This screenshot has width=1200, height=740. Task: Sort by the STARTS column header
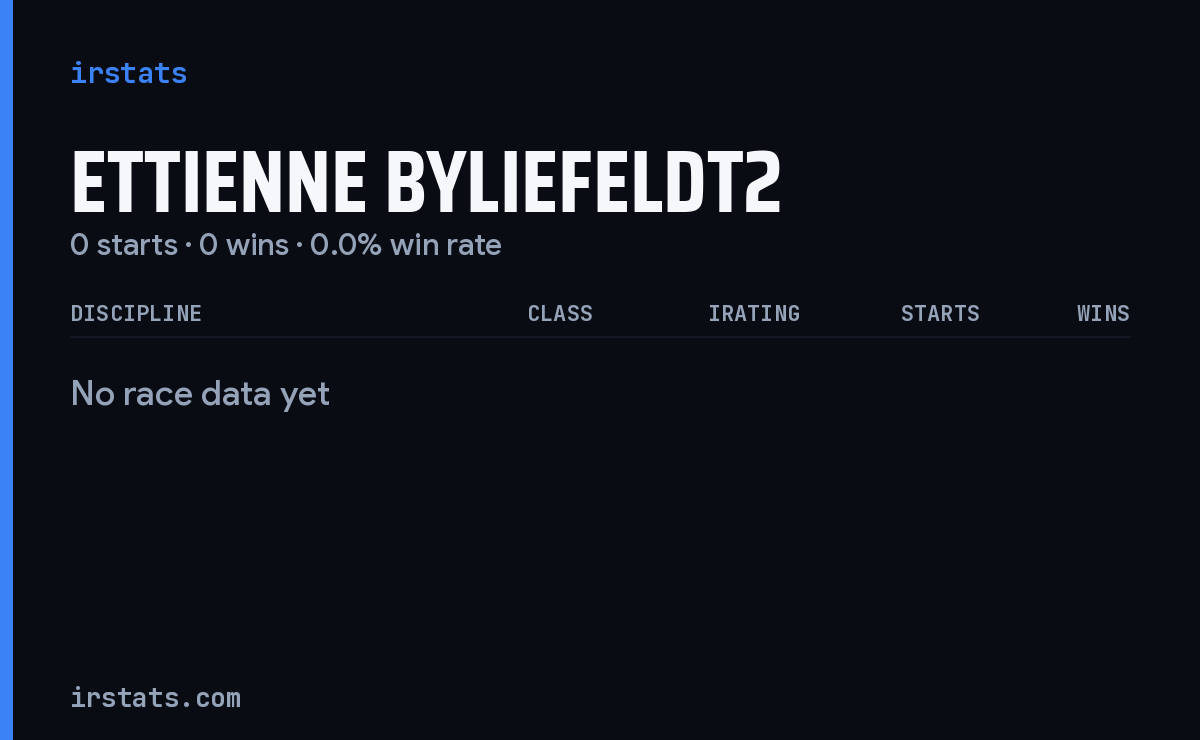click(x=940, y=313)
